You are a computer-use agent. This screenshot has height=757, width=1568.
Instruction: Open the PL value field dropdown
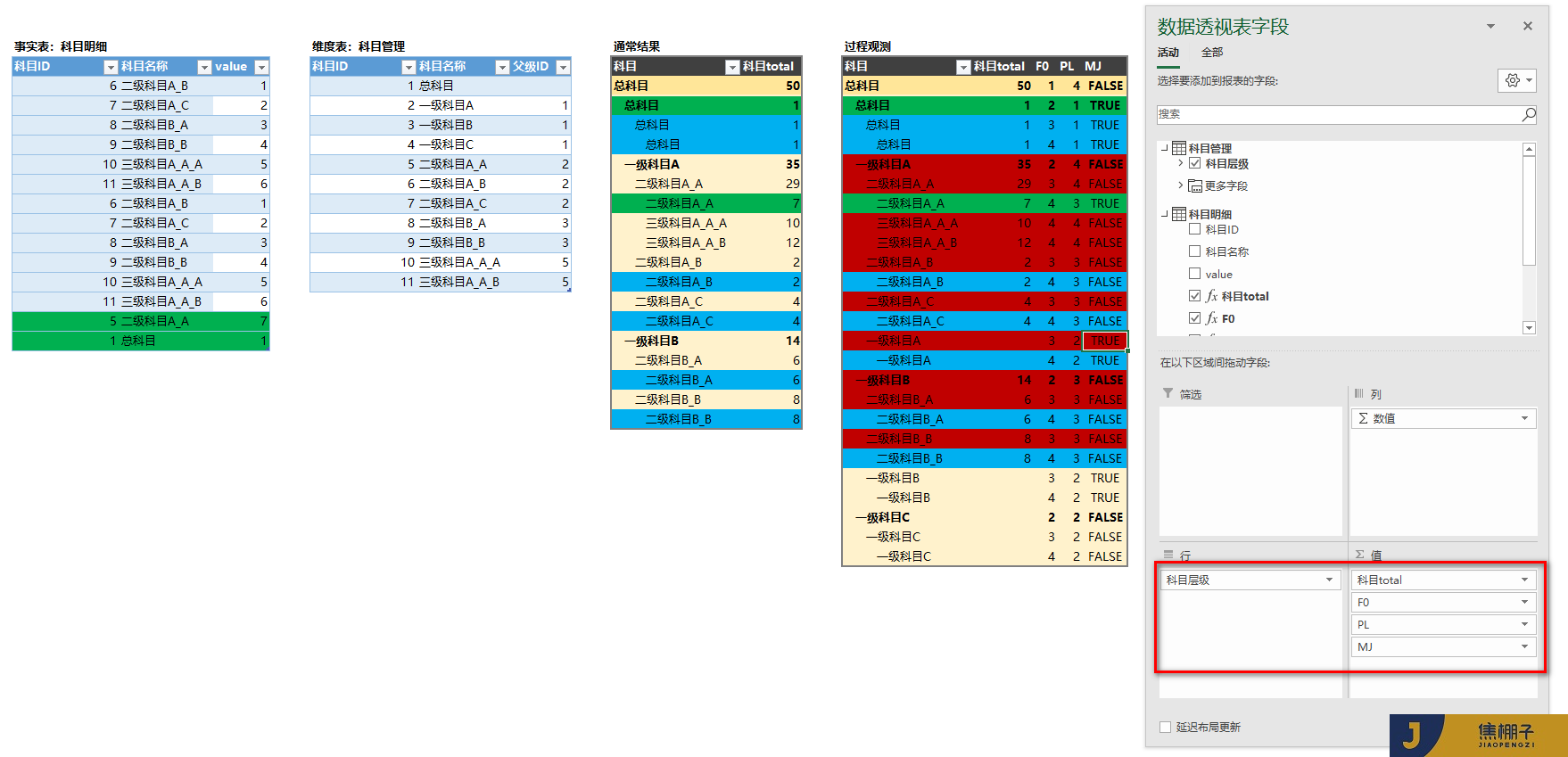pyautogui.click(x=1524, y=624)
